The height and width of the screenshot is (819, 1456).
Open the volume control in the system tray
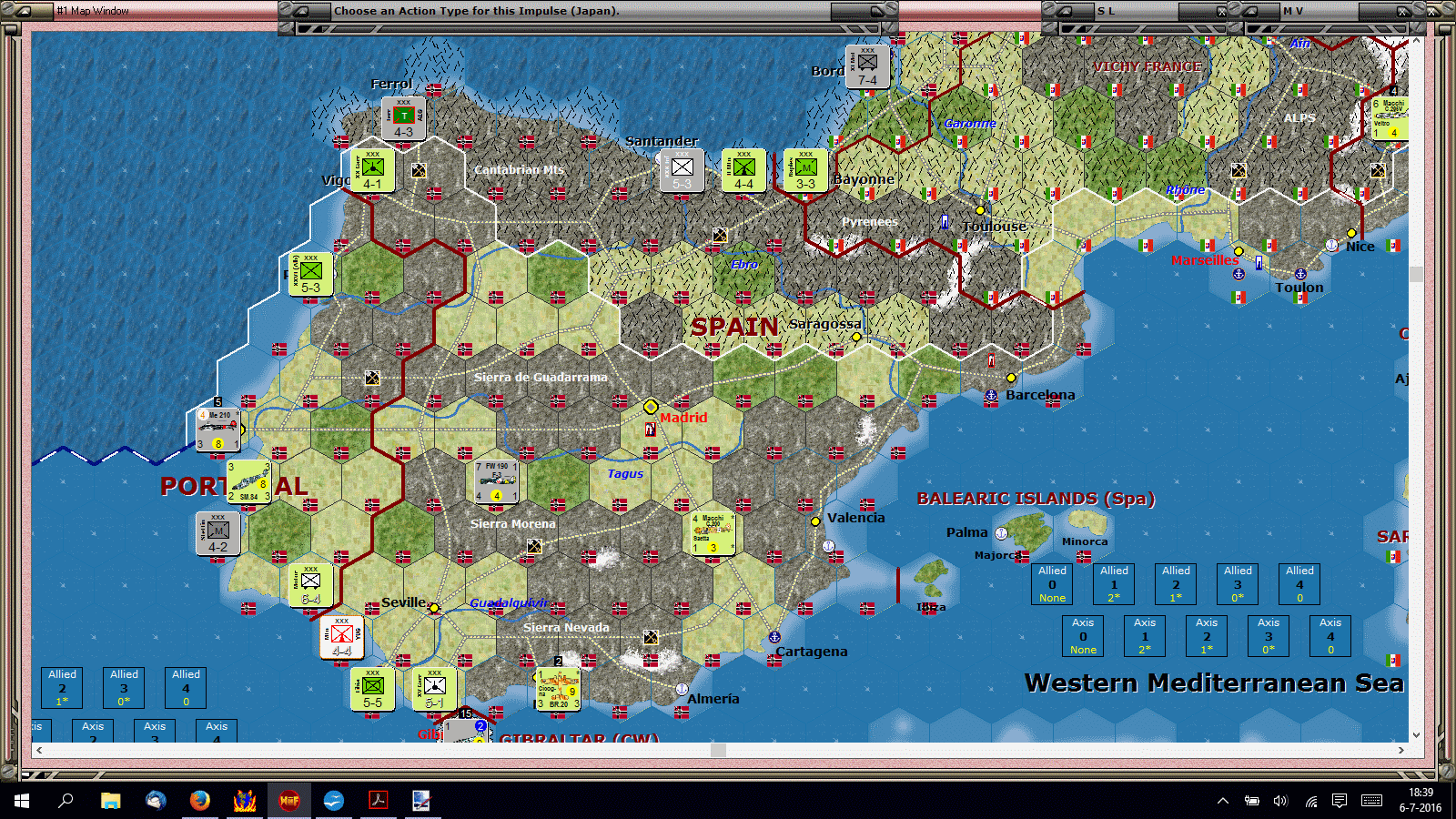tap(1280, 801)
